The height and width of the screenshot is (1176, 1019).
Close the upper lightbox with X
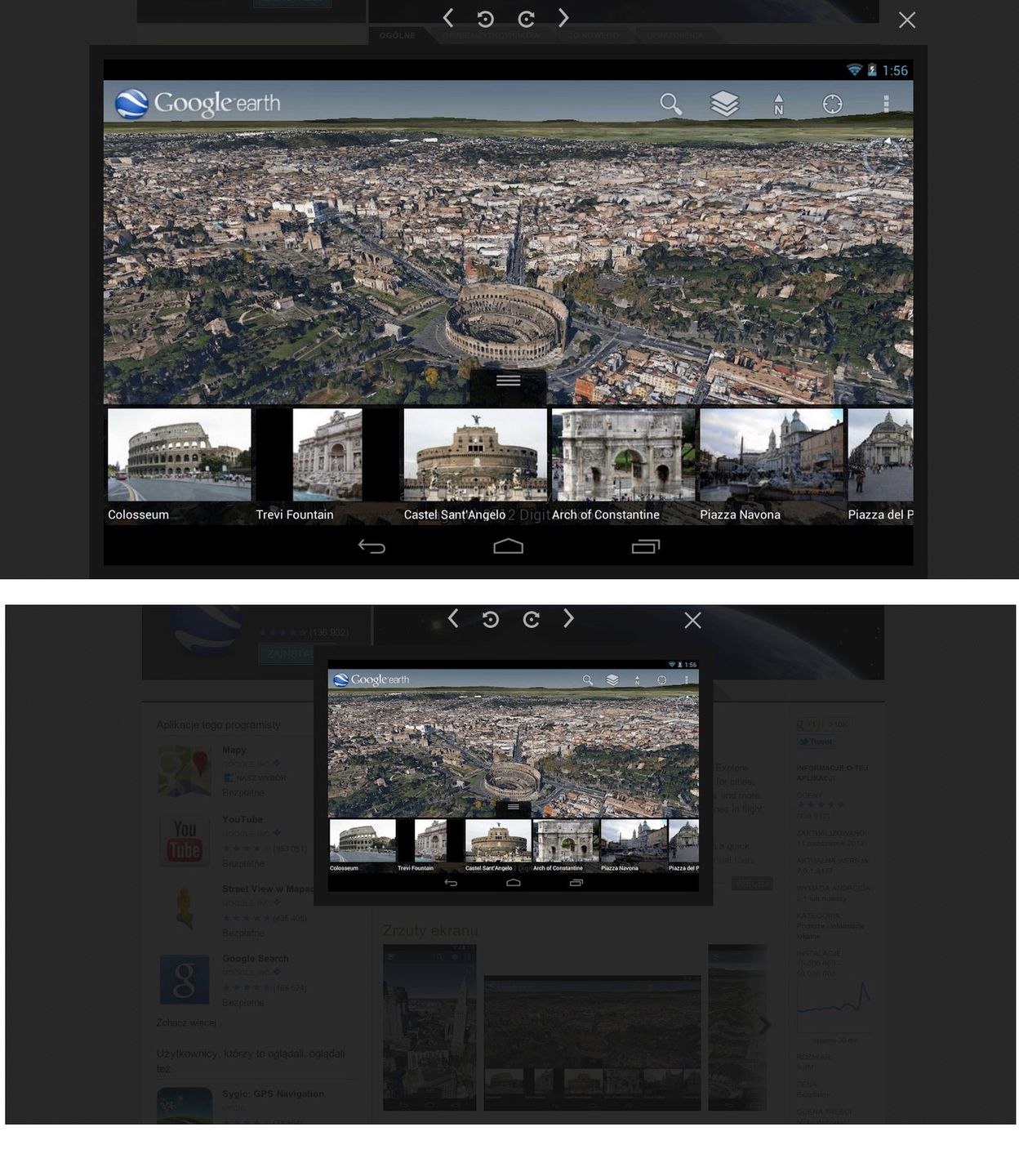pyautogui.click(x=907, y=20)
